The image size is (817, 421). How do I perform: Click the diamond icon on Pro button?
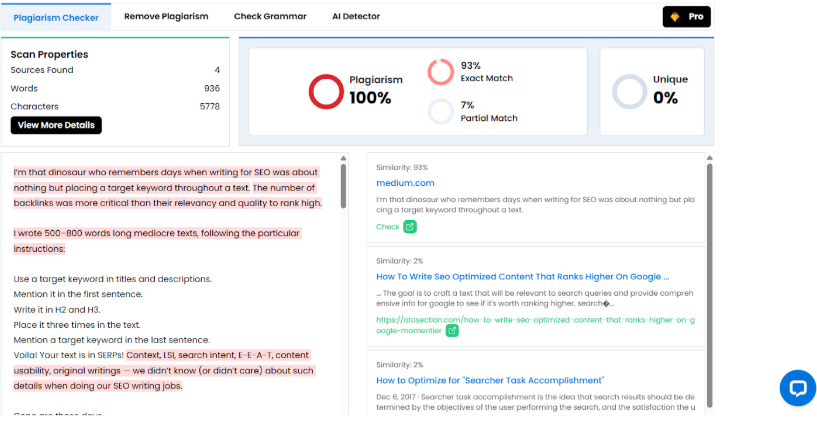click(676, 17)
